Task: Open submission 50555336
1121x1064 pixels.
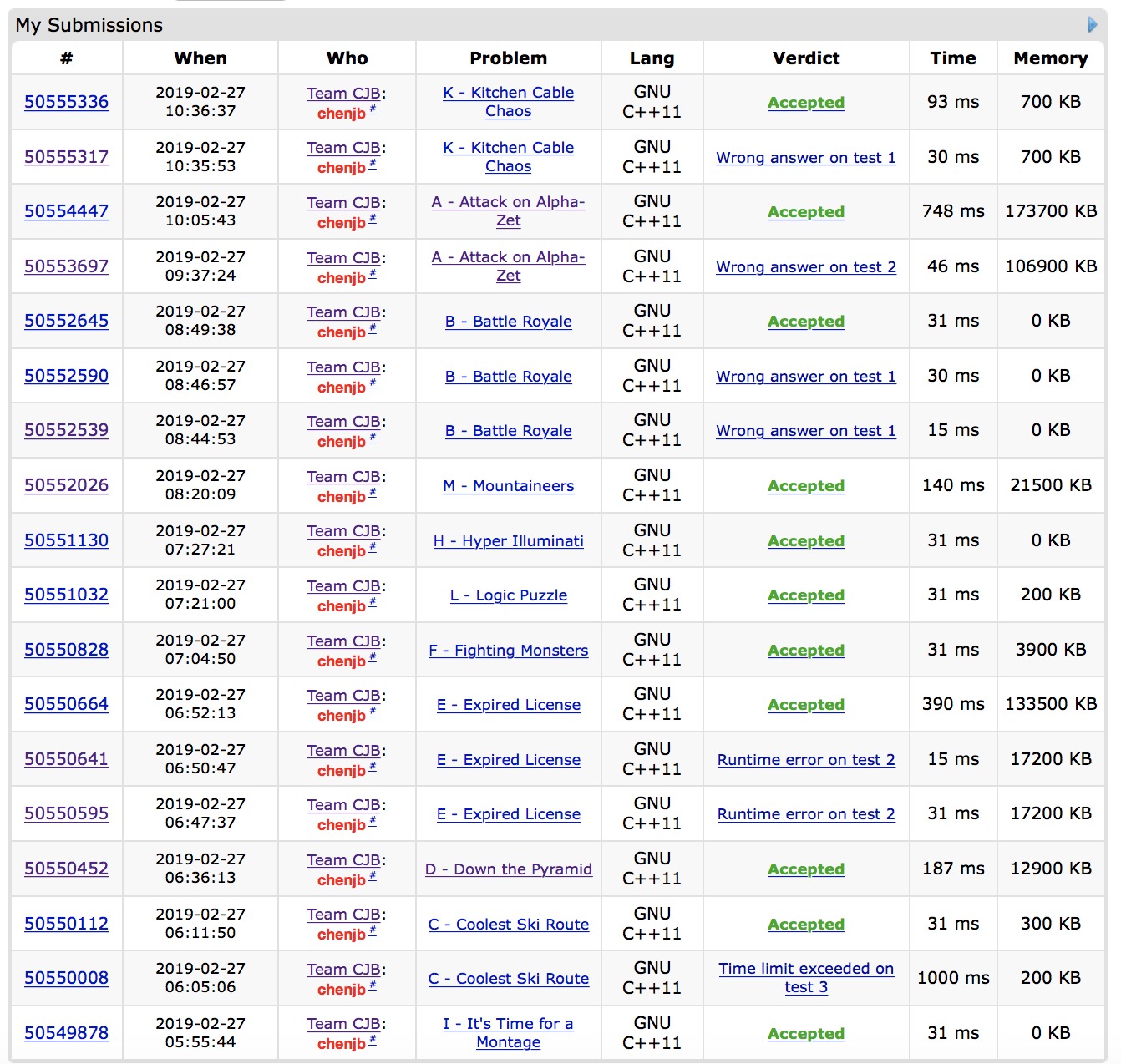Action: 66,102
